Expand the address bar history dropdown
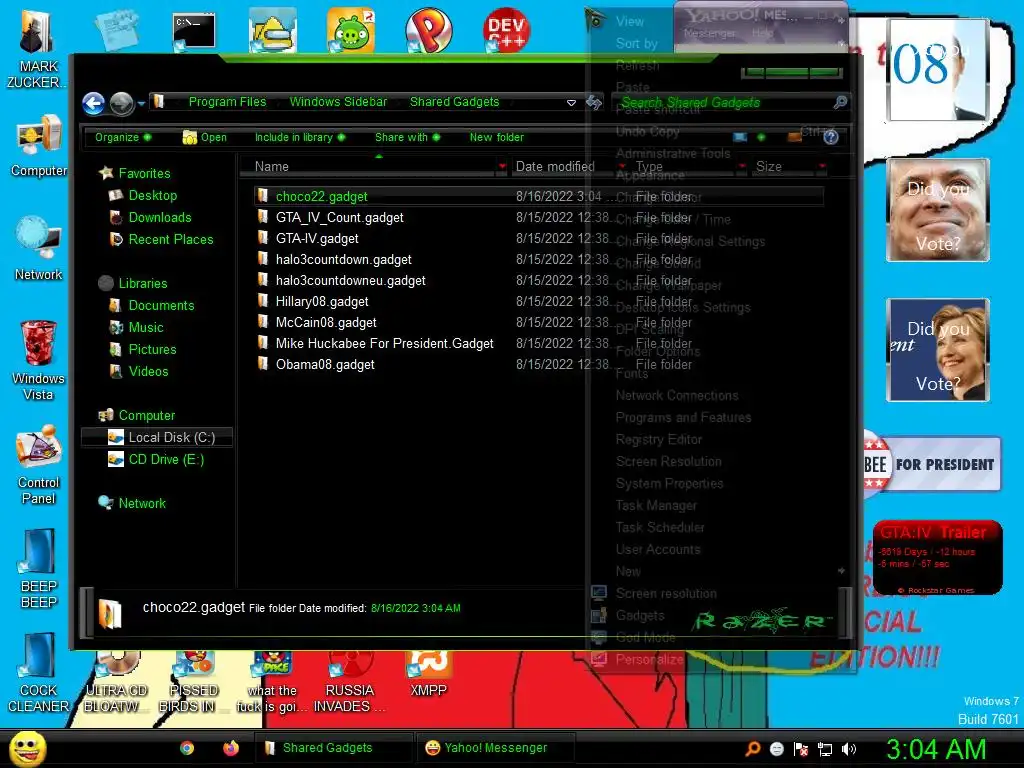This screenshot has height=768, width=1024. click(571, 103)
